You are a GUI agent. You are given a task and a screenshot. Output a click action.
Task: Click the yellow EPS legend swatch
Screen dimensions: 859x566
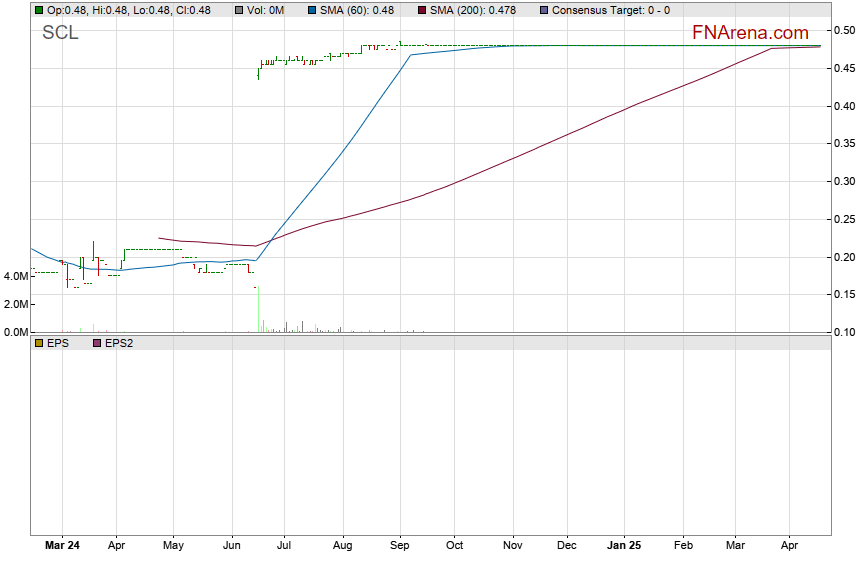pos(38,343)
